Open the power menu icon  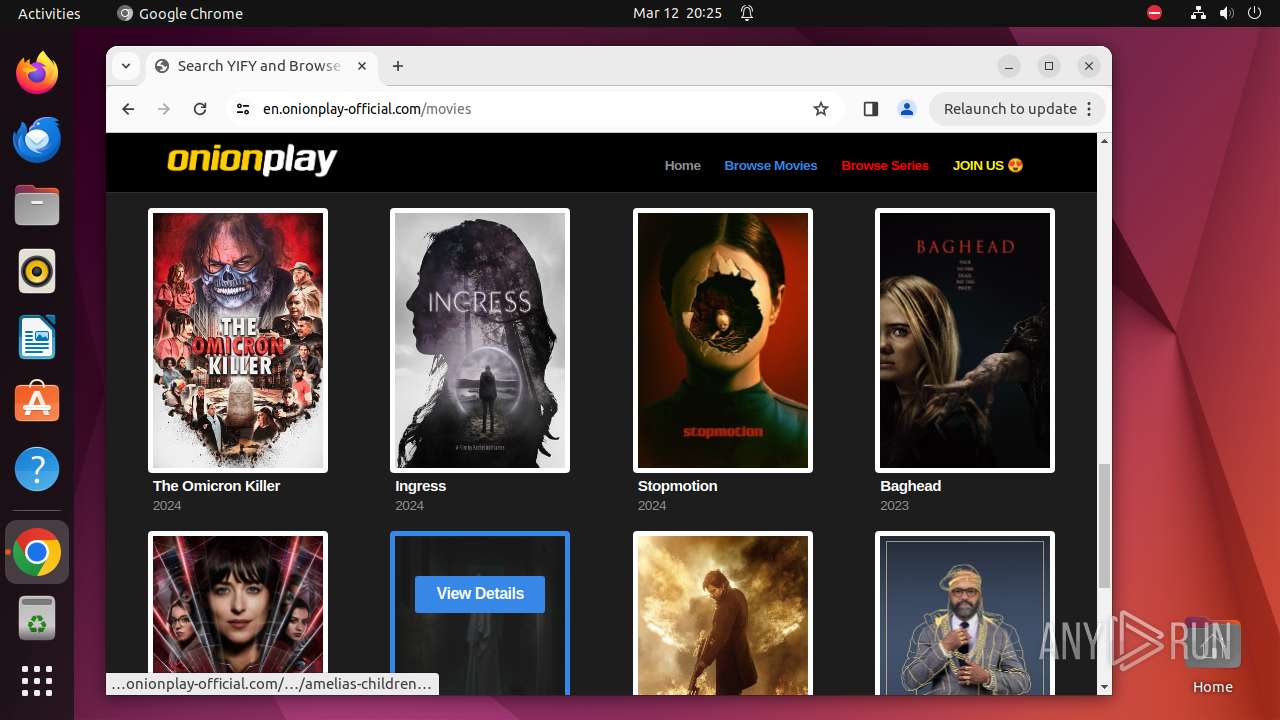click(x=1255, y=13)
